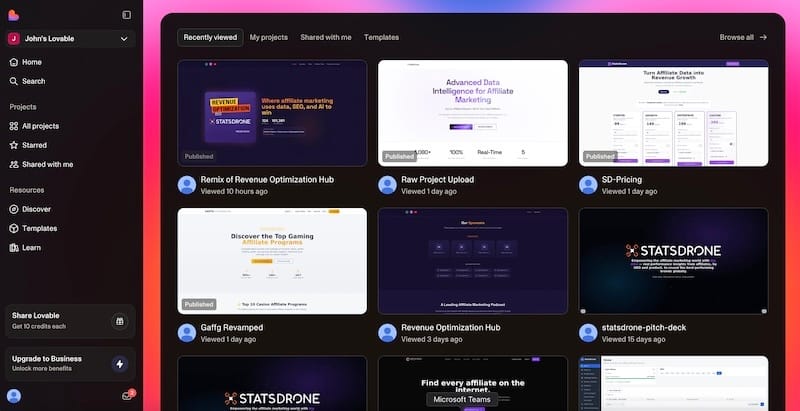
Task: Click the Revenue Optimization Hub title below thumbnail
Action: click(x=451, y=327)
